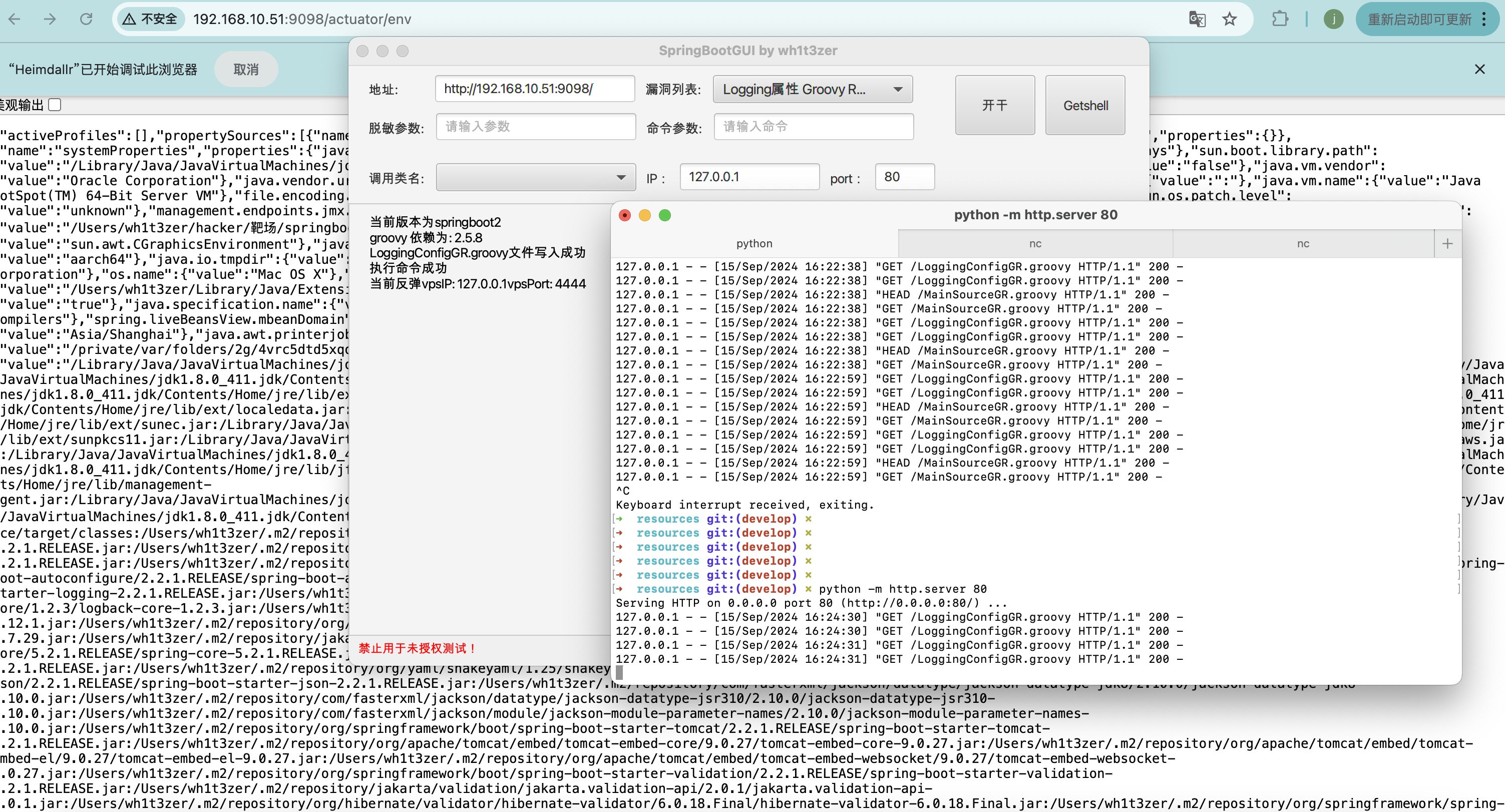Bookmark this page with star icon
1505x812 pixels.
[1229, 20]
